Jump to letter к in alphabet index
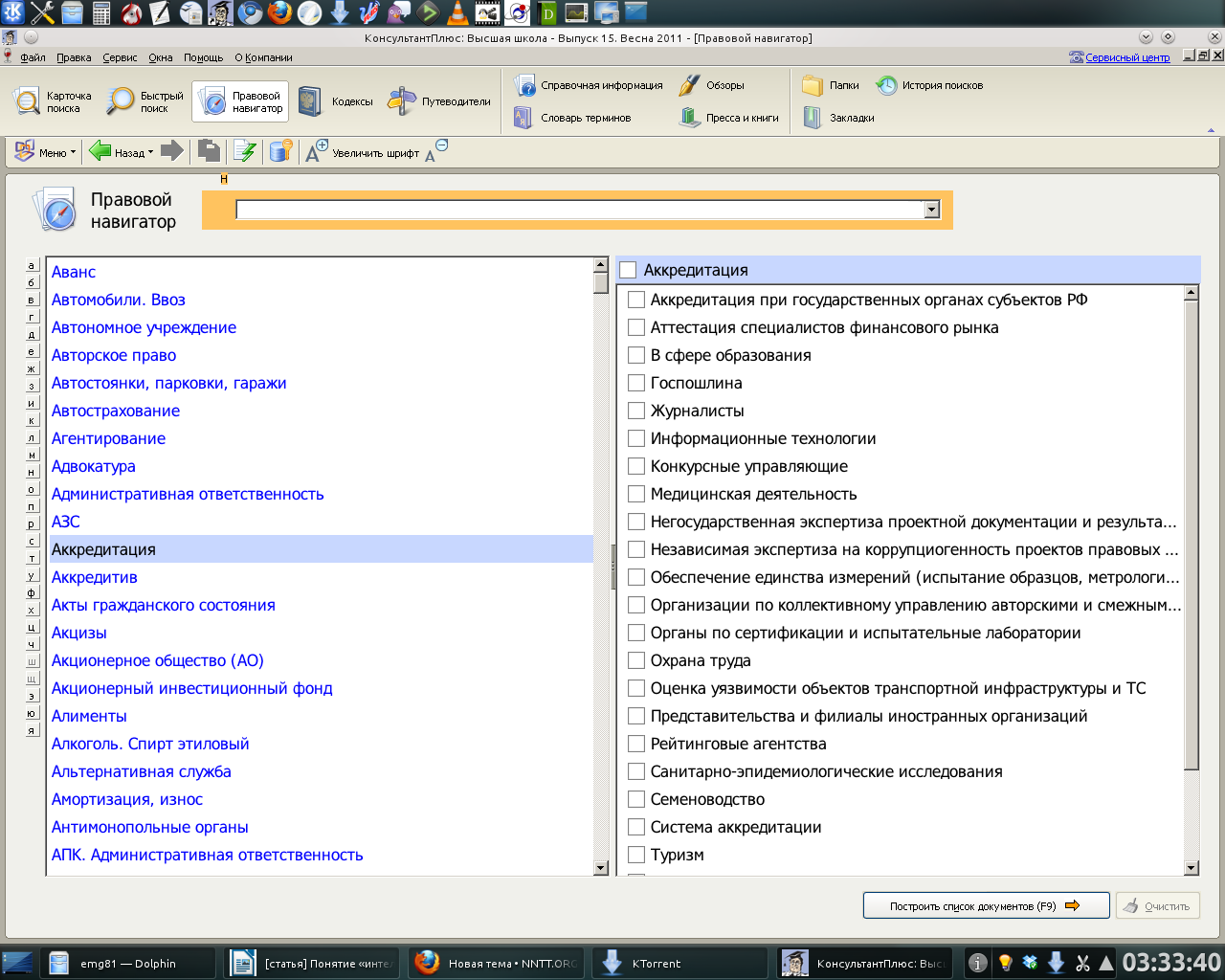Image resolution: width=1225 pixels, height=980 pixels. click(x=32, y=420)
